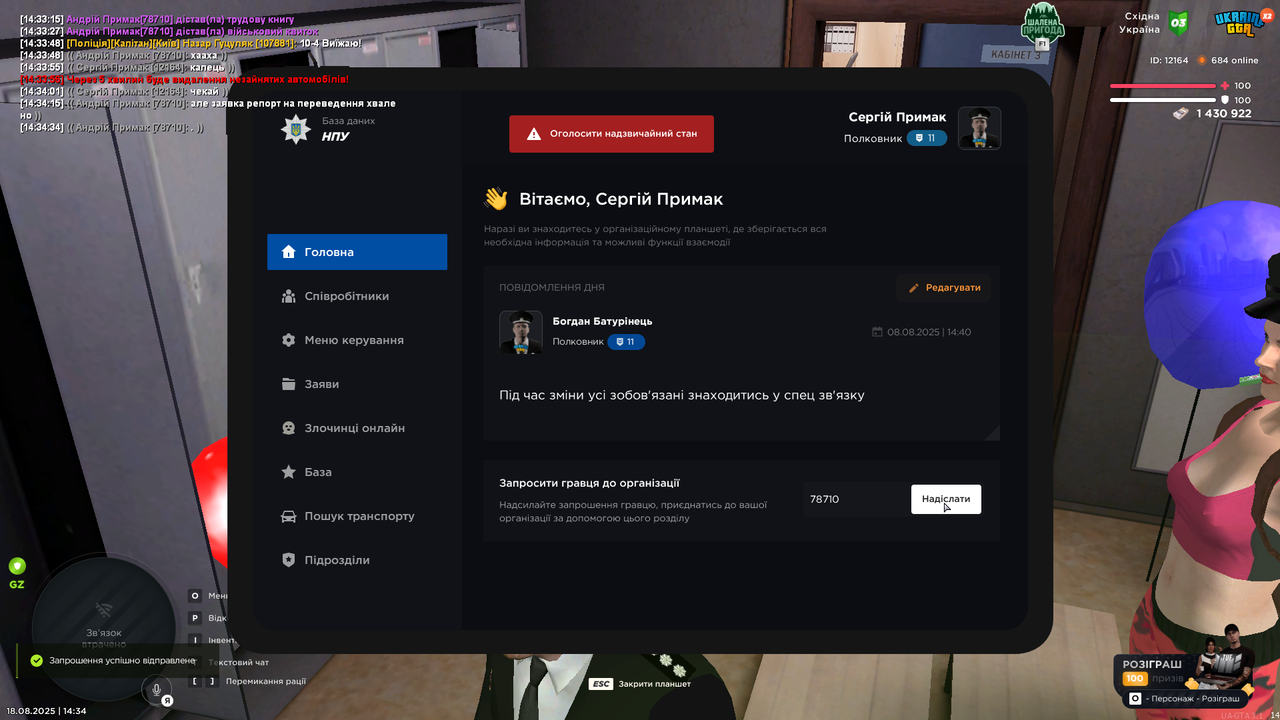
Task: Click the P key hint icon
Action: point(195,618)
